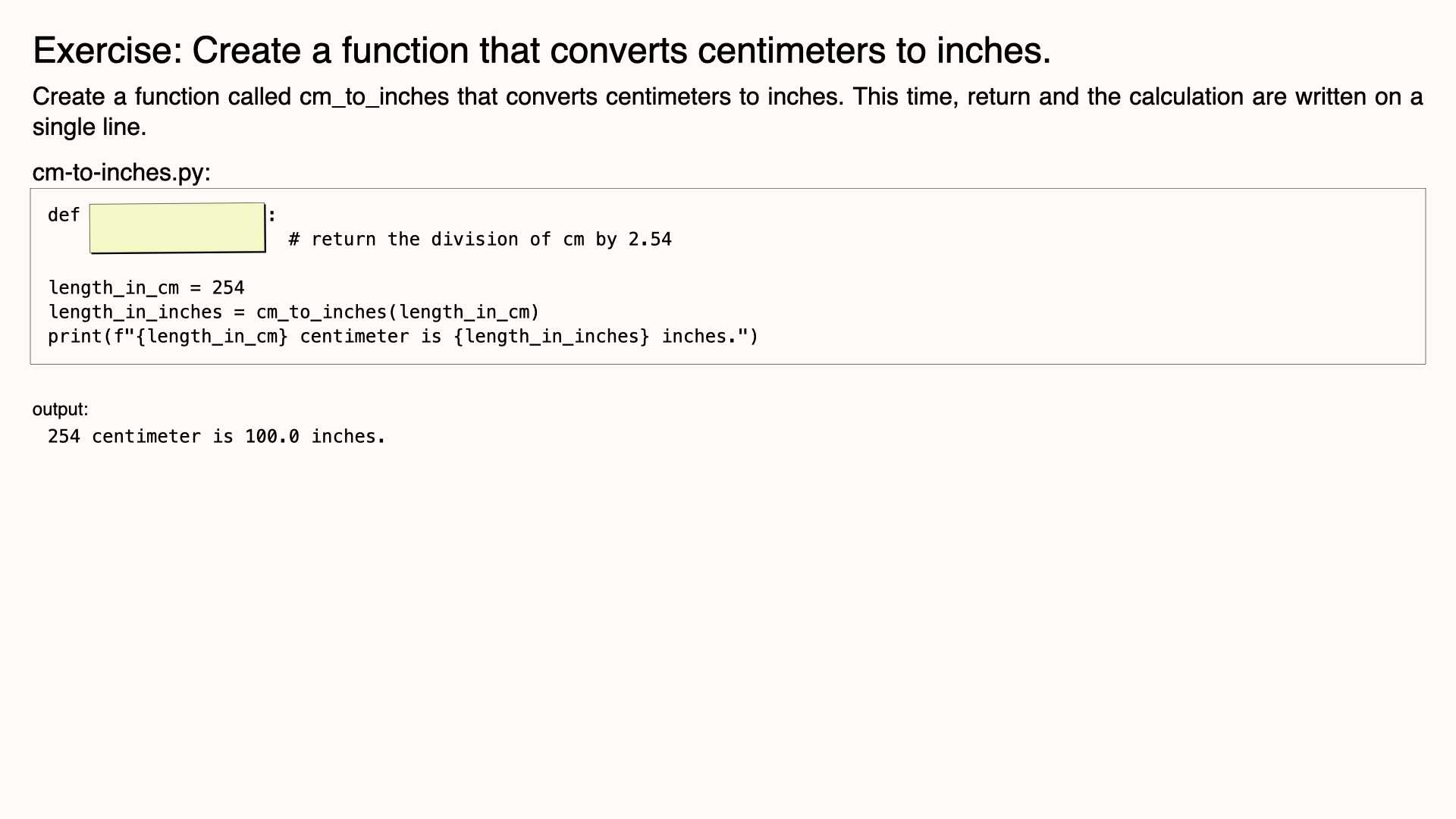
Task: Click the 'length_in_inches' variable being assigned
Action: pos(135,312)
